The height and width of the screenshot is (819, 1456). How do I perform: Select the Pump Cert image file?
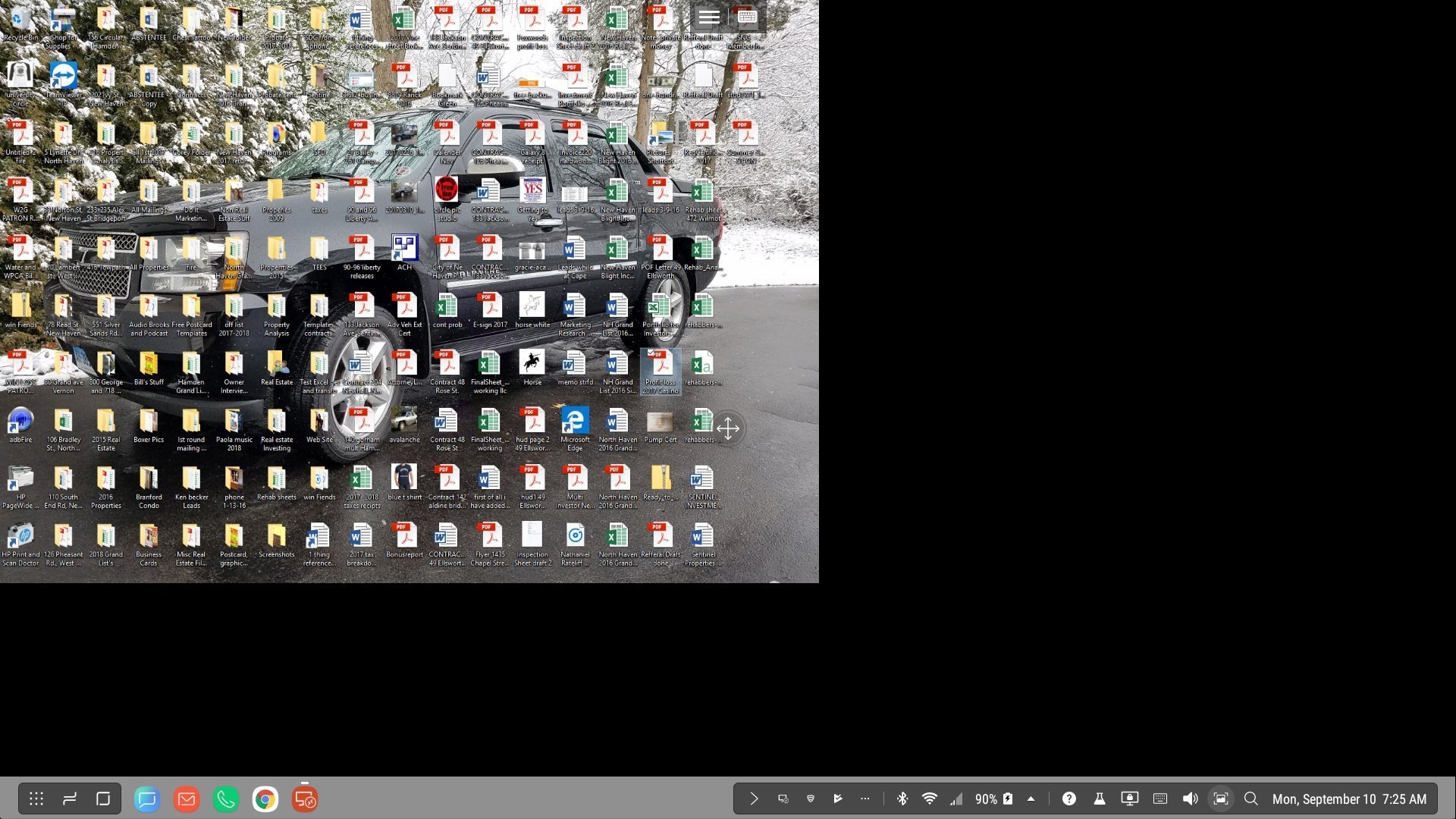(660, 425)
